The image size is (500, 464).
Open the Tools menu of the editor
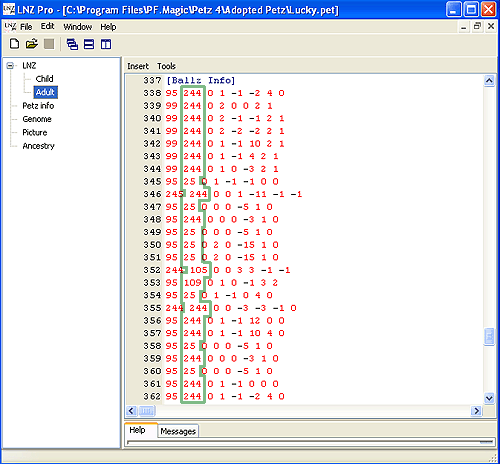tap(166, 66)
